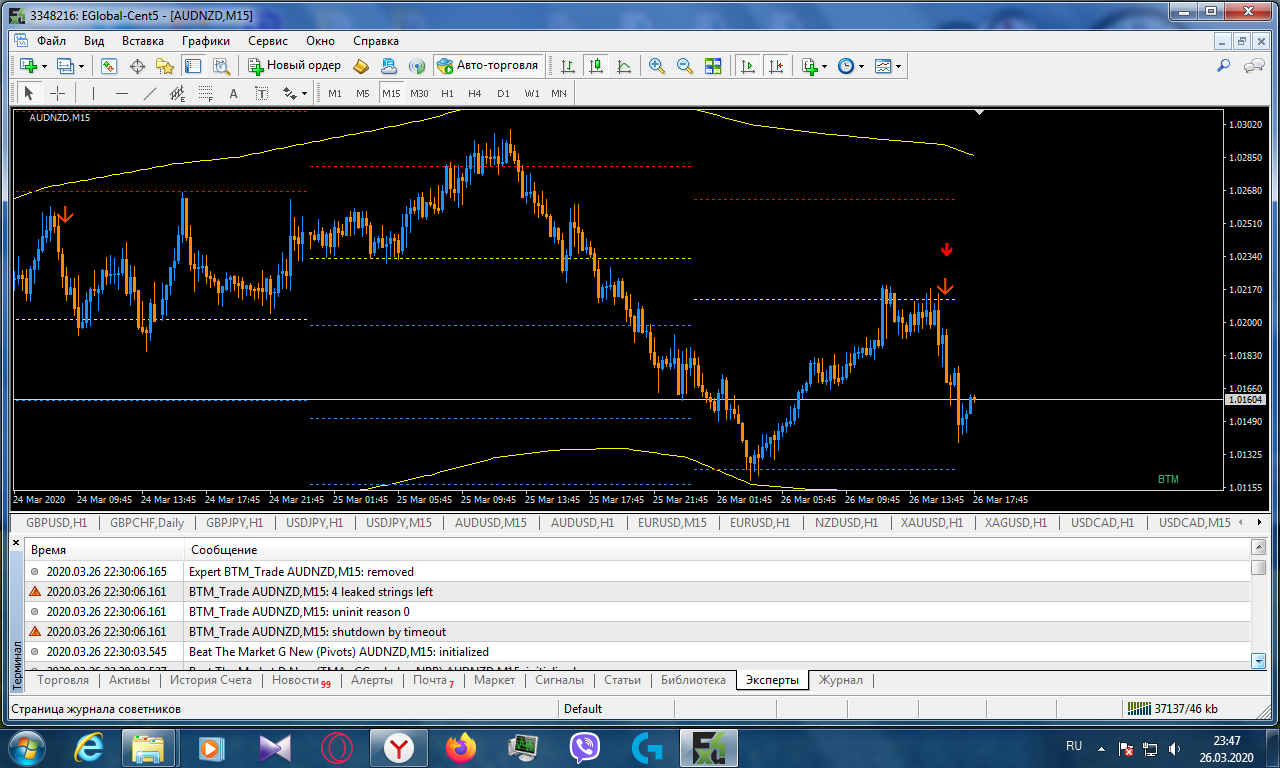Open Viber from the taskbar
This screenshot has height=768, width=1280.
click(x=585, y=747)
